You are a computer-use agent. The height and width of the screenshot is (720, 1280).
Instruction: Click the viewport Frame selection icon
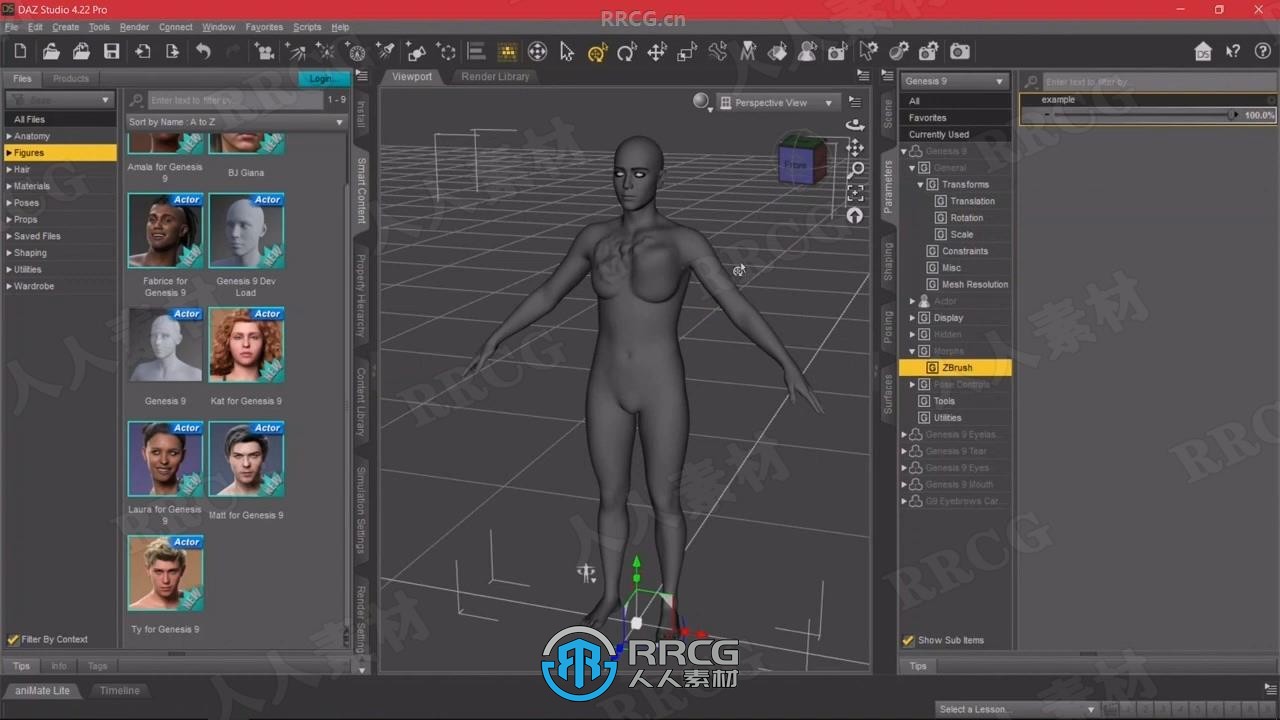(855, 192)
